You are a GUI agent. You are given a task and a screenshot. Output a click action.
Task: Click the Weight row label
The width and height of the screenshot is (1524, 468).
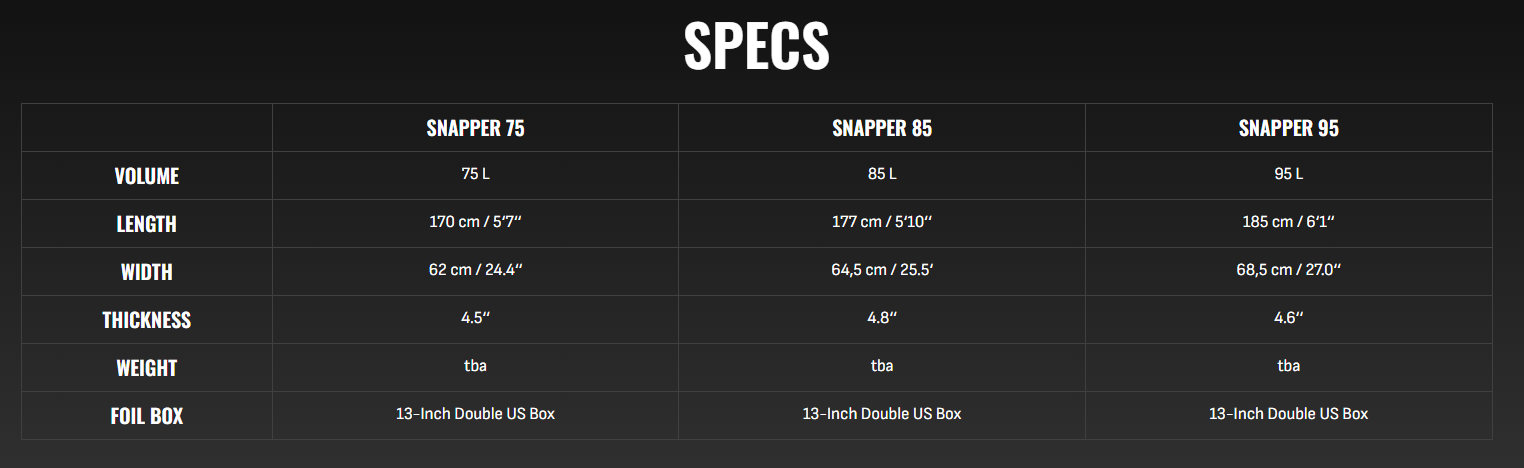click(147, 368)
